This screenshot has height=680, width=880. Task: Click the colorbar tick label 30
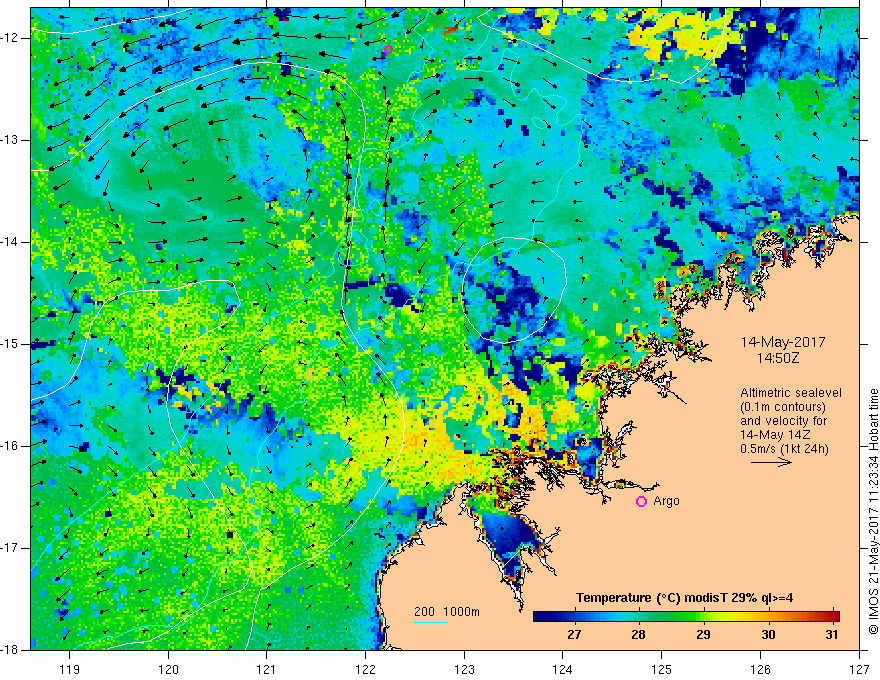(x=768, y=635)
